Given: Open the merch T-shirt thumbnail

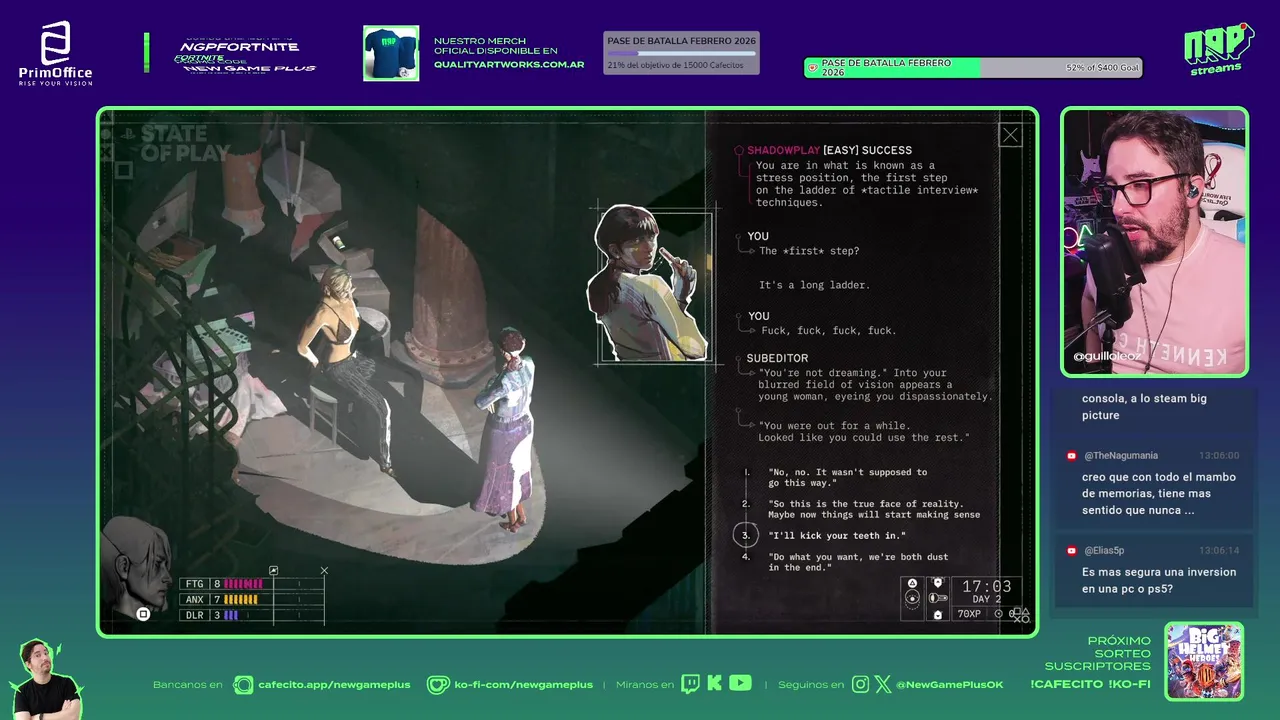Looking at the screenshot, I should pos(391,53).
